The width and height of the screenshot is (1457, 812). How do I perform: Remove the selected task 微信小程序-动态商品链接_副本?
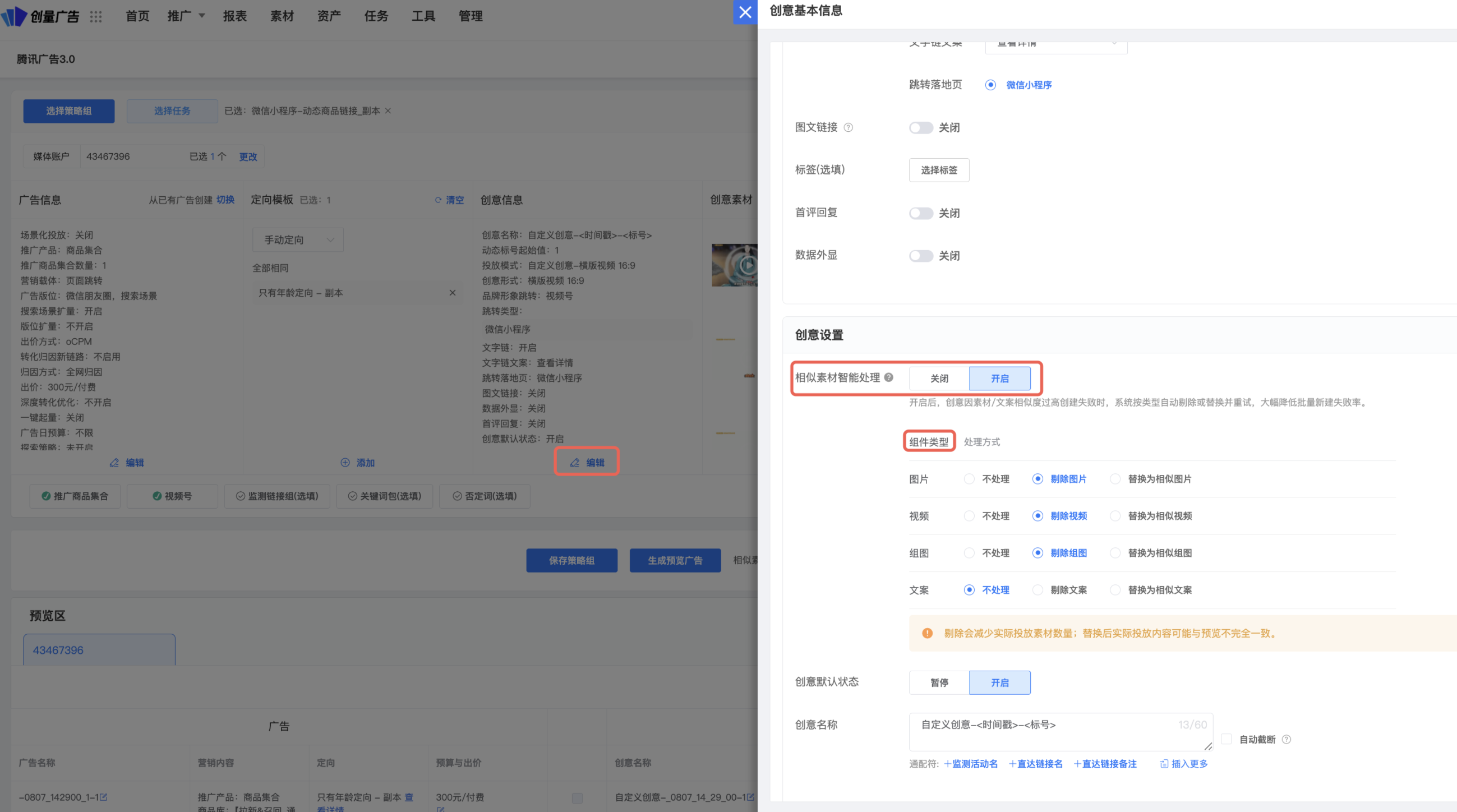coord(388,111)
